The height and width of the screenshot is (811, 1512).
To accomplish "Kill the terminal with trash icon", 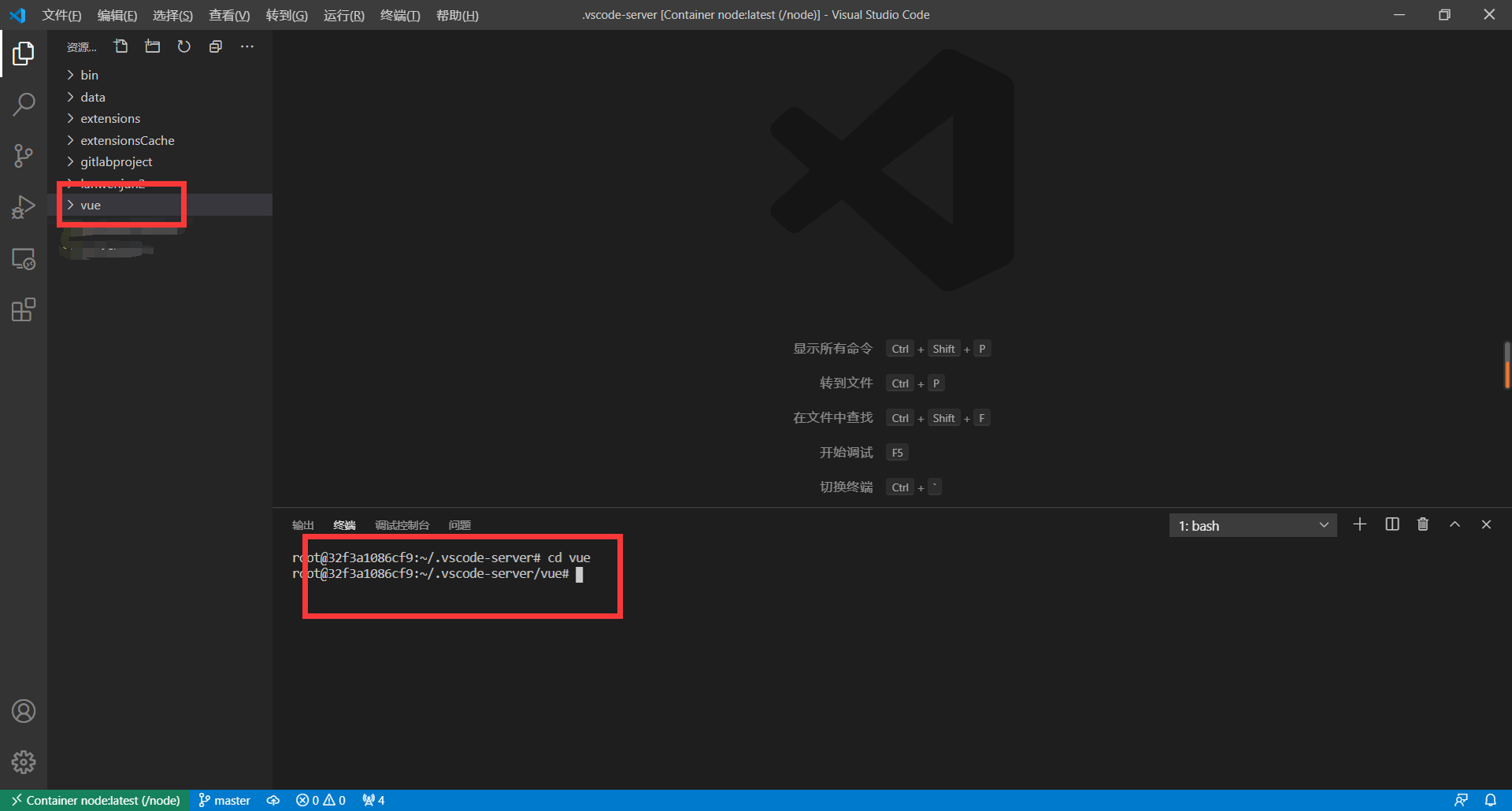I will tap(1423, 524).
